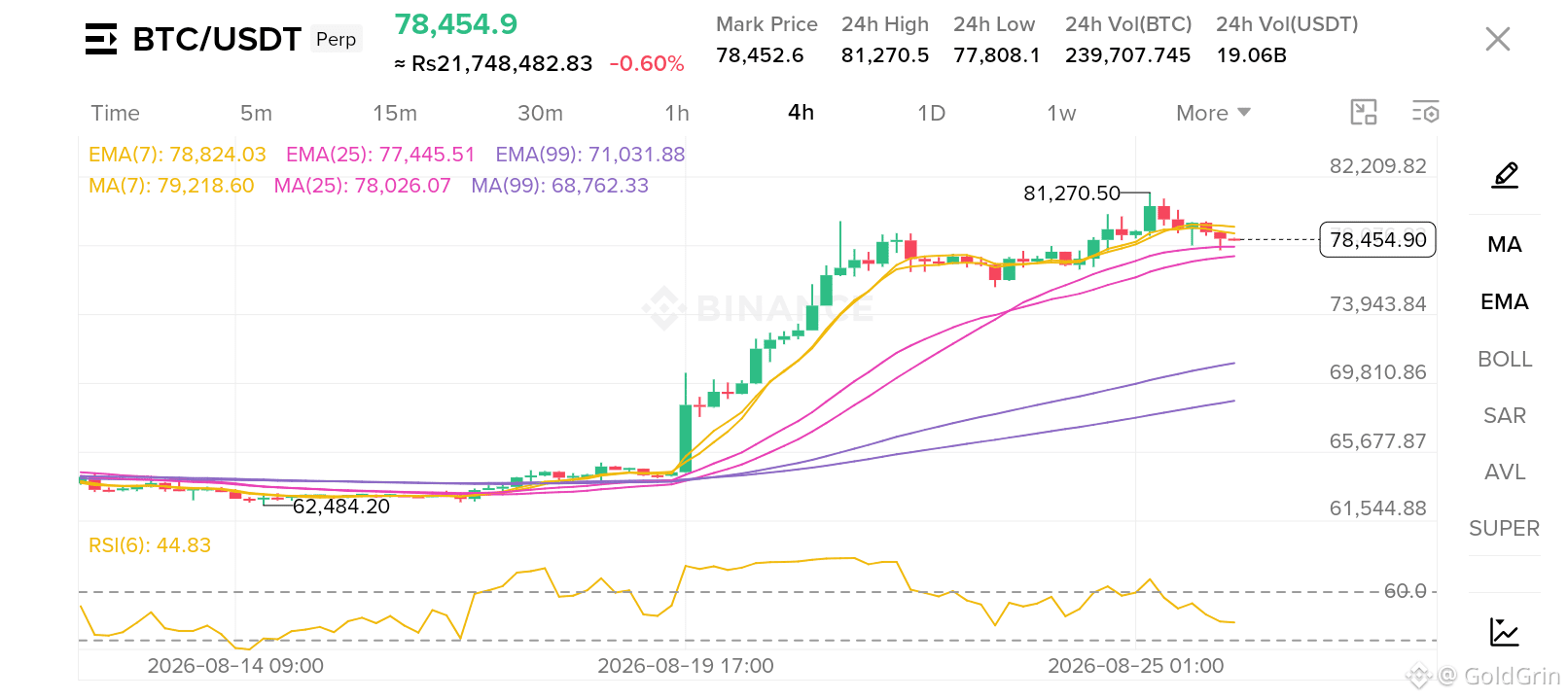This screenshot has width=1568, height=700.
Task: Open the indicator line-chart icon
Action: pyautogui.click(x=1505, y=632)
